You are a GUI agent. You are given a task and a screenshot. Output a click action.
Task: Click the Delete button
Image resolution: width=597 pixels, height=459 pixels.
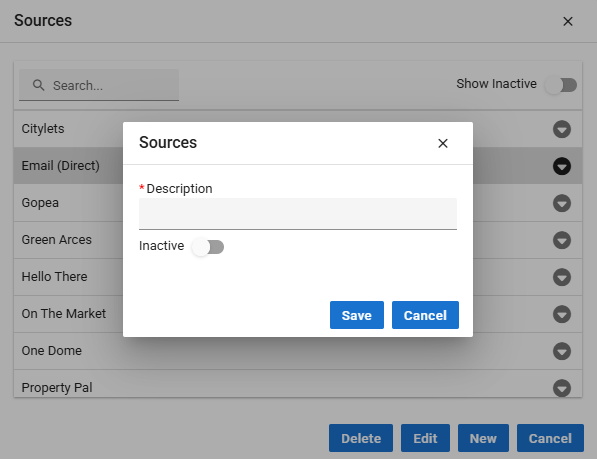pyautogui.click(x=361, y=438)
